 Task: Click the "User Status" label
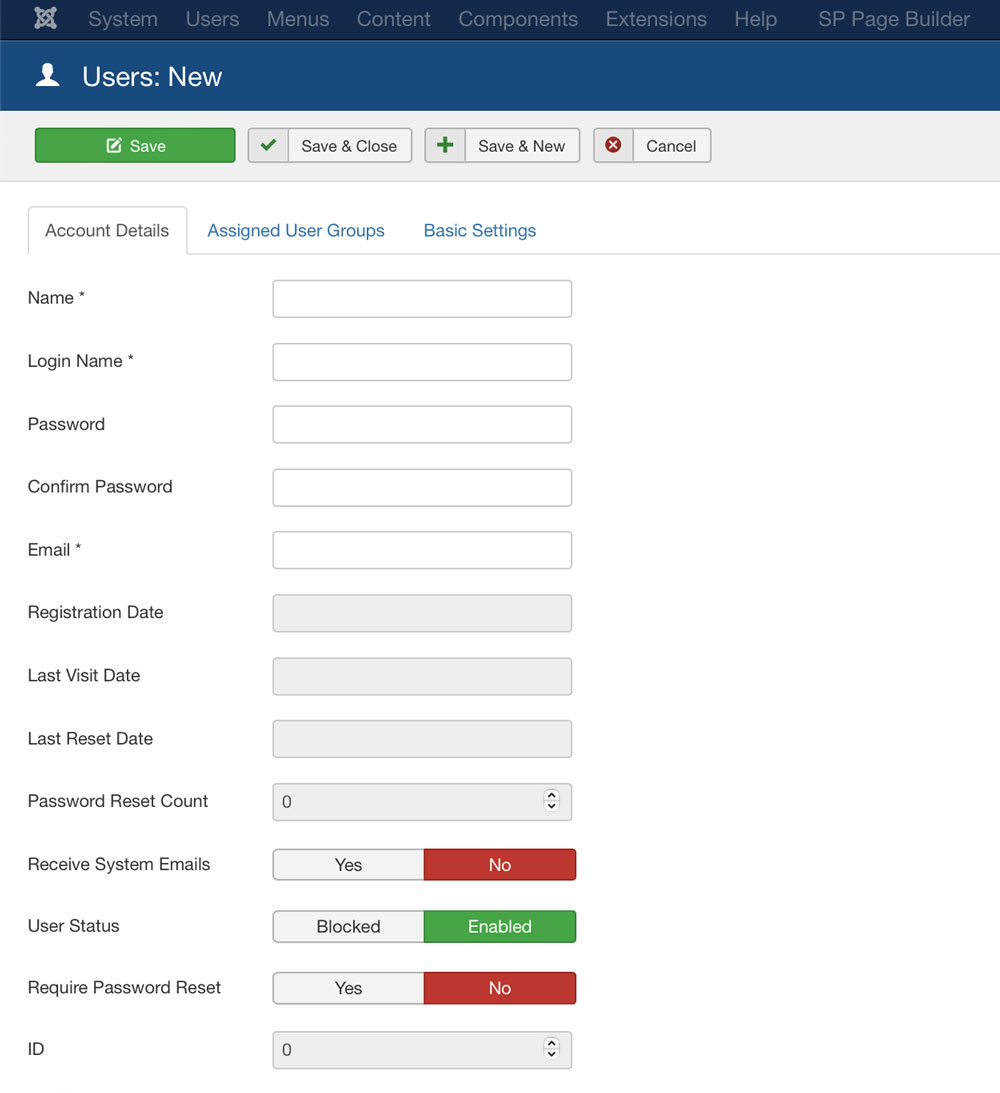tap(73, 926)
